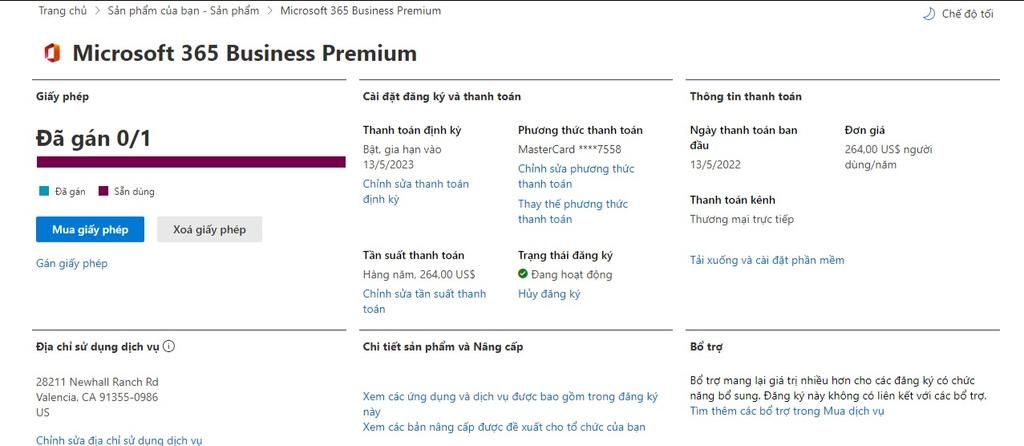Click the info icon next to Địa chỉ sử dụng dịch vụ
1024x446 pixels.
(168, 346)
